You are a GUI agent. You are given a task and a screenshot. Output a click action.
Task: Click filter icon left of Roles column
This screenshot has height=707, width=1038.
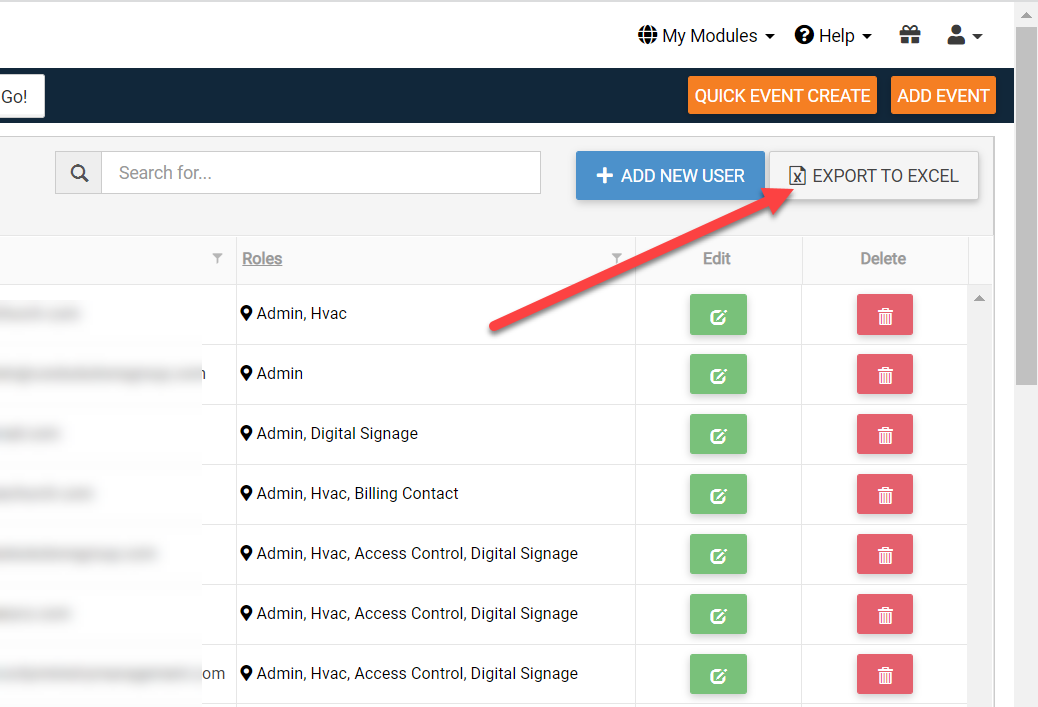218,258
